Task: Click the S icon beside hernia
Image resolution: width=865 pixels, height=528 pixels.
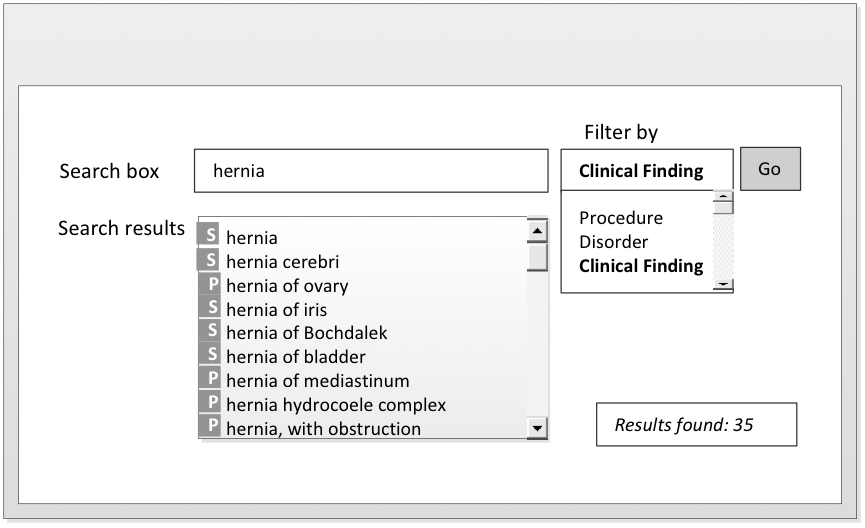Action: [211, 237]
